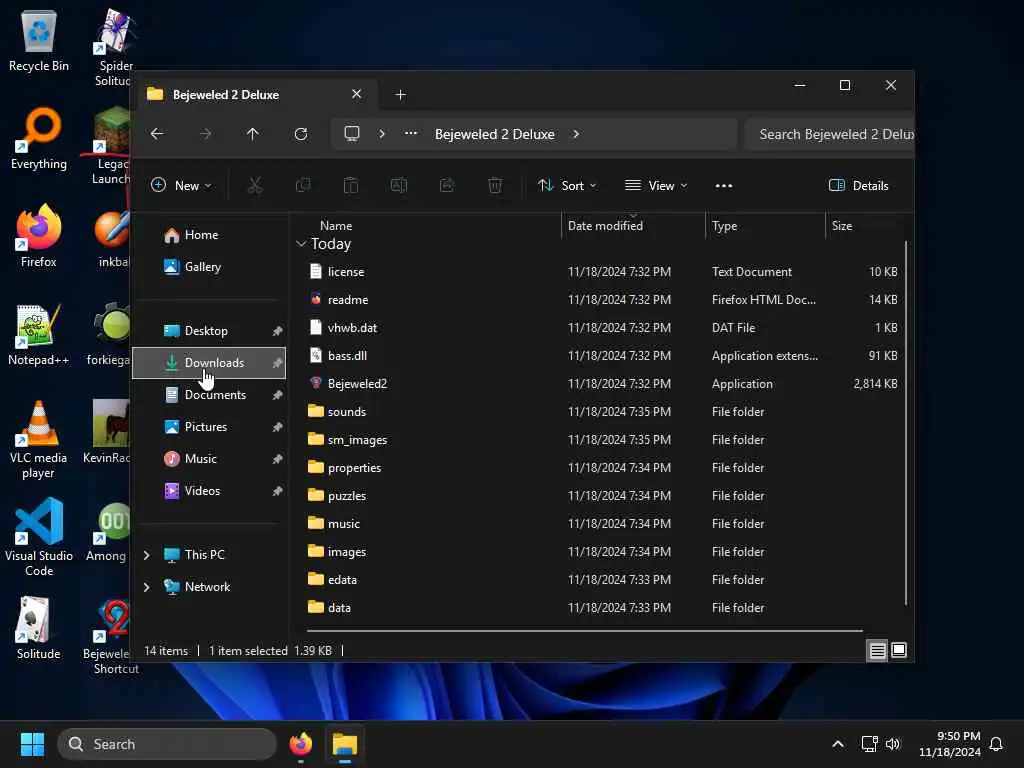Viewport: 1024px width, 768px height.
Task: Click the forward navigation arrow
Action: coord(205,134)
